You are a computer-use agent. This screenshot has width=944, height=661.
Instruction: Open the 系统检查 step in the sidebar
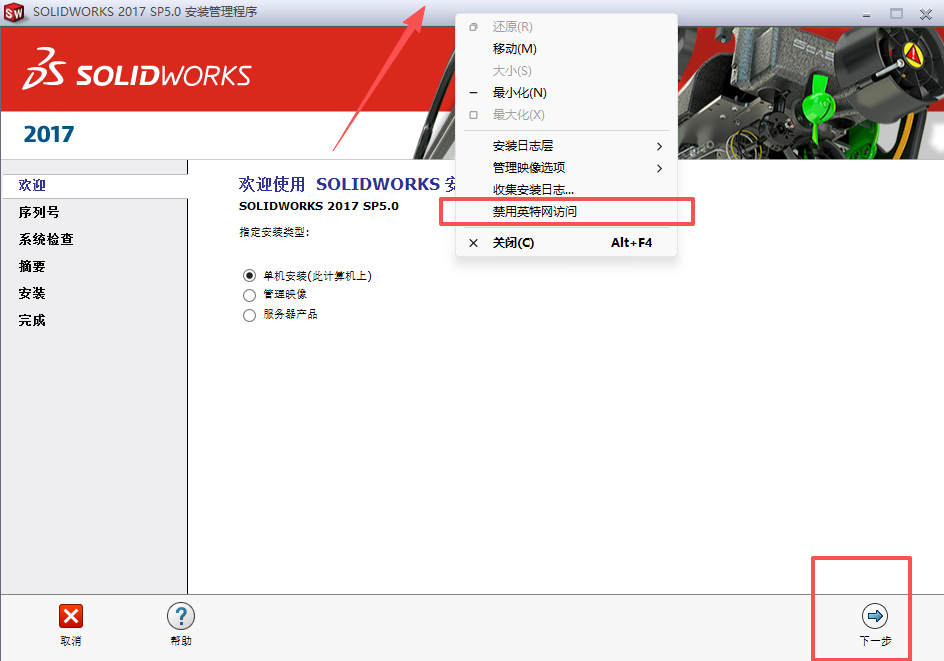click(47, 239)
